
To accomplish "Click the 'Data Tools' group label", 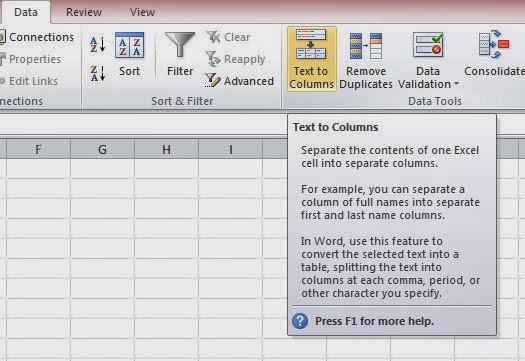I will [435, 101].
